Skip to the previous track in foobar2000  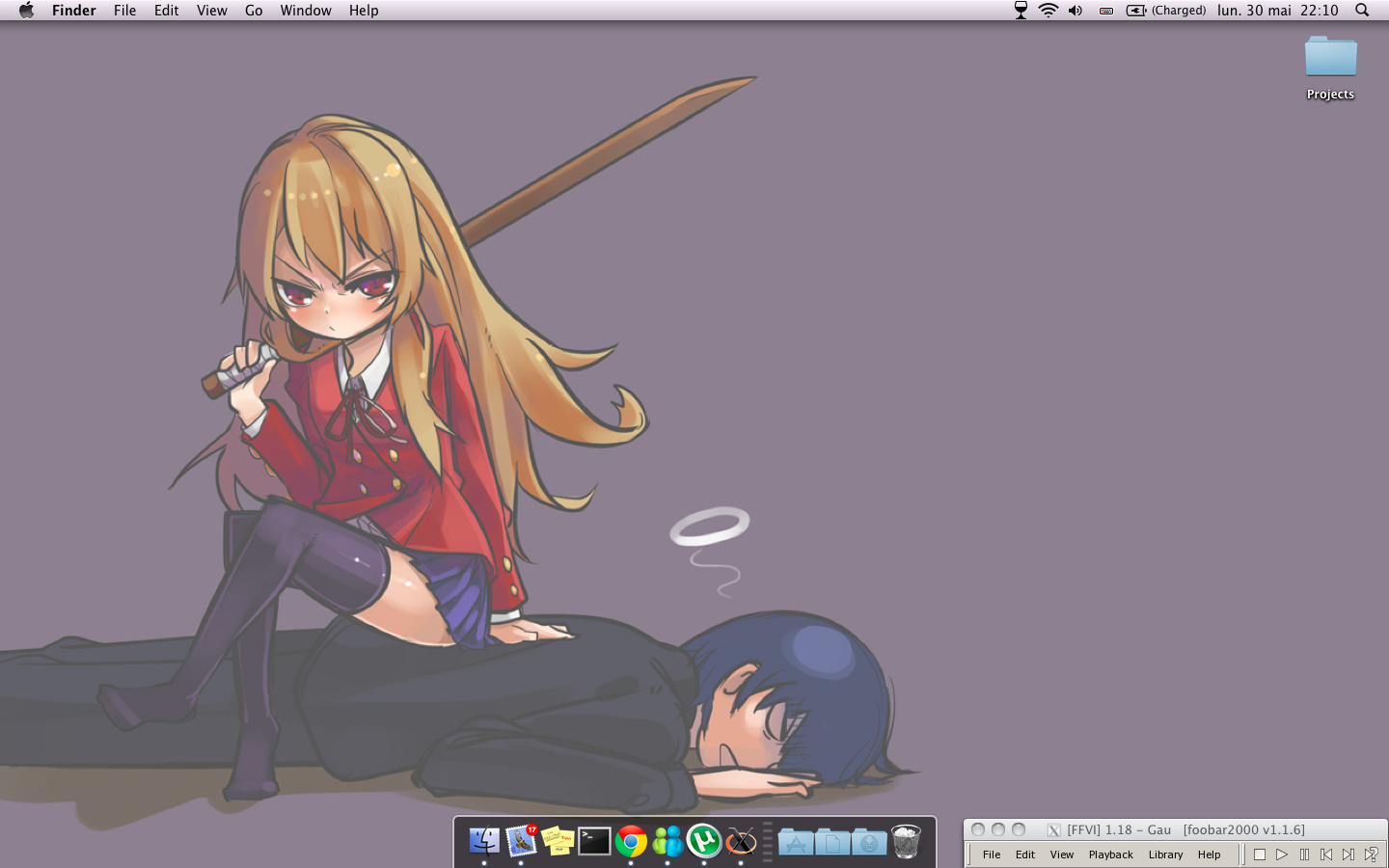pos(1326,854)
